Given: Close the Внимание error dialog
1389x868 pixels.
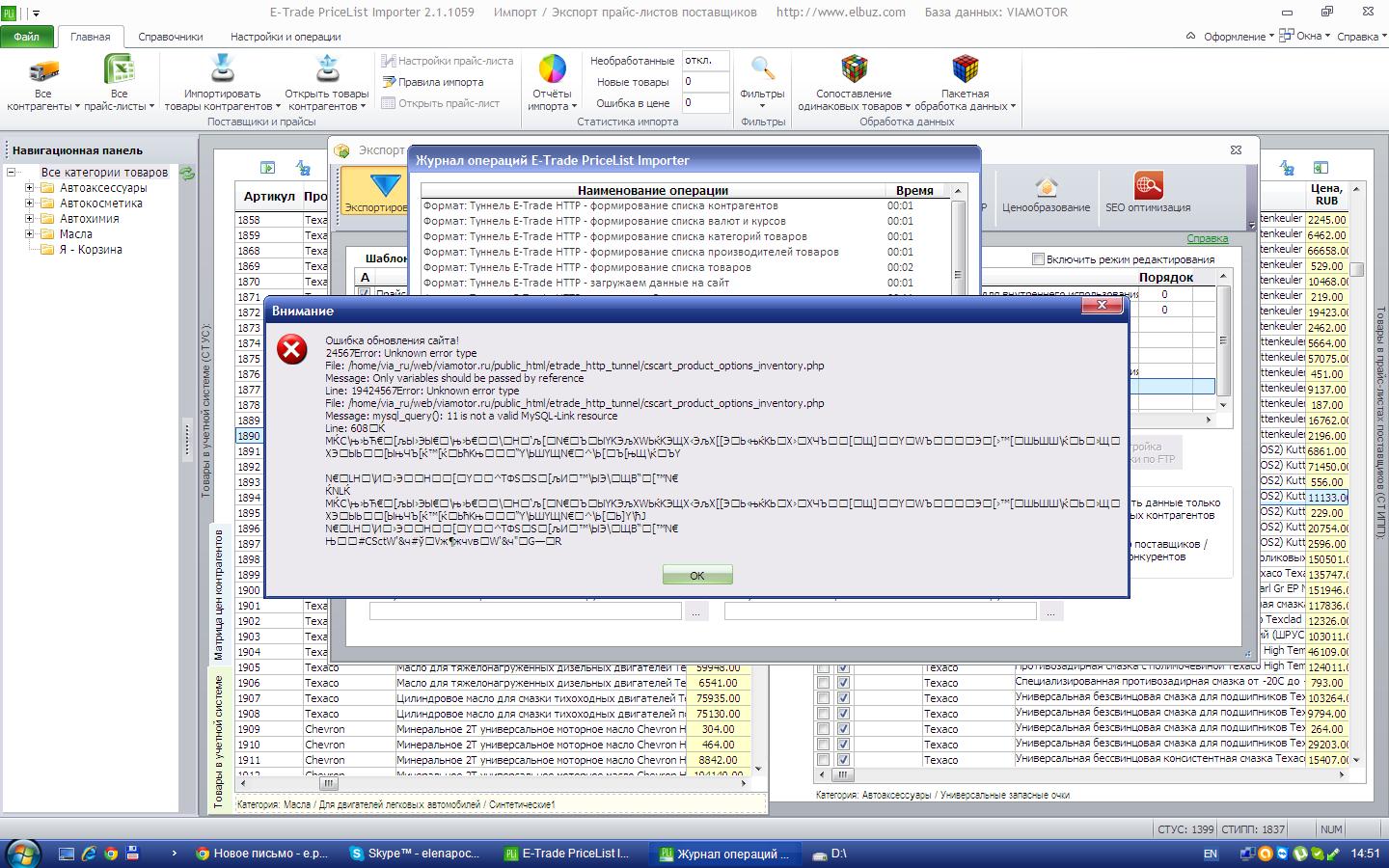Looking at the screenshot, I should pos(1102,306).
